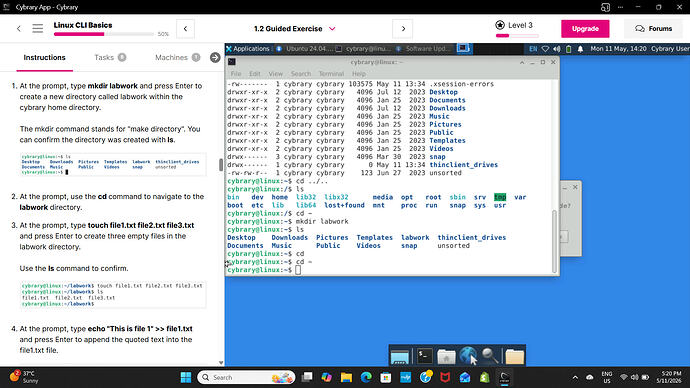Switch to the Tasks tab
Image resolution: width=690 pixels, height=388 pixels.
coord(110,58)
